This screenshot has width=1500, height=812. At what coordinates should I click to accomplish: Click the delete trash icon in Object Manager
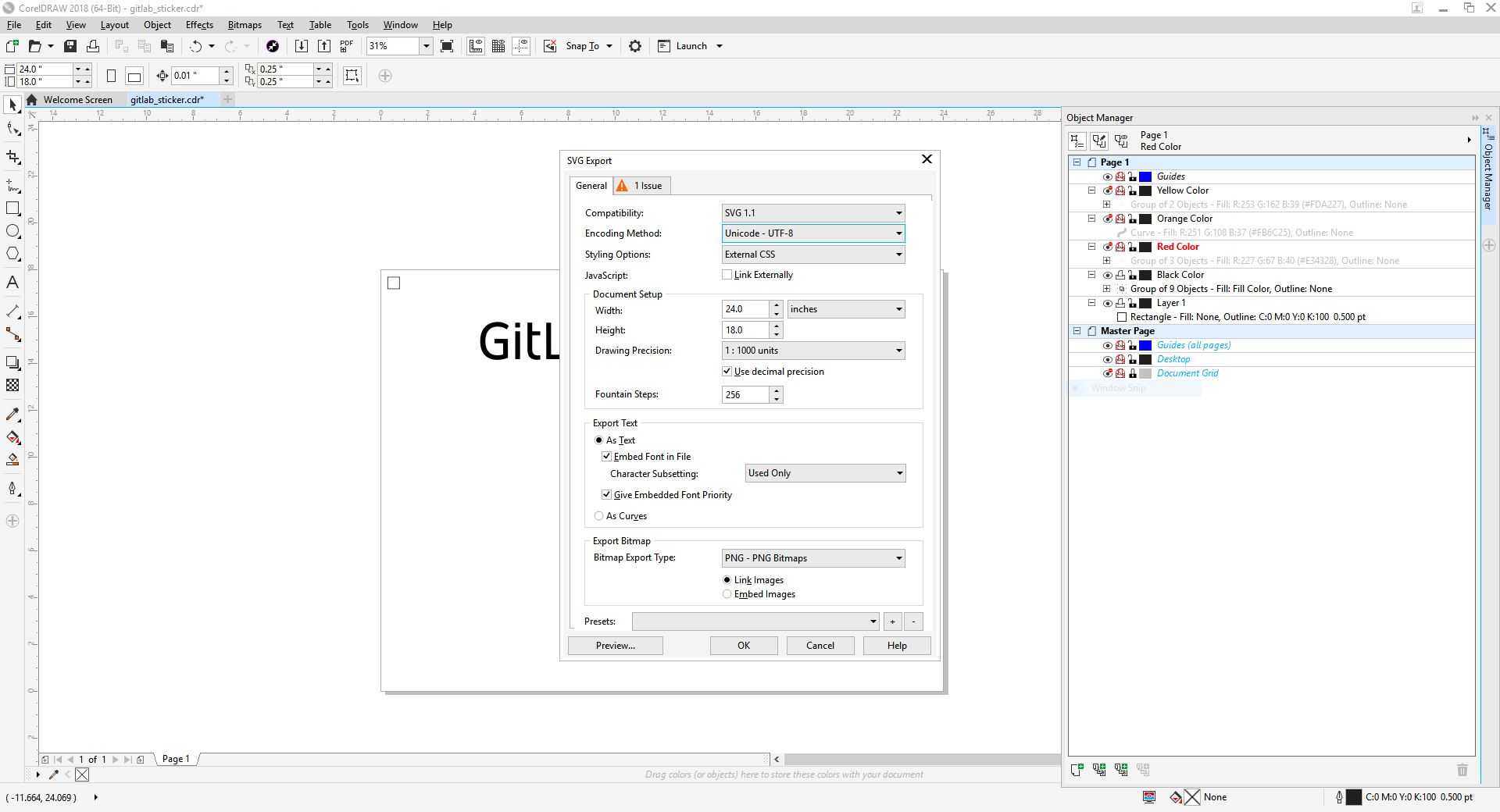pos(1462,770)
